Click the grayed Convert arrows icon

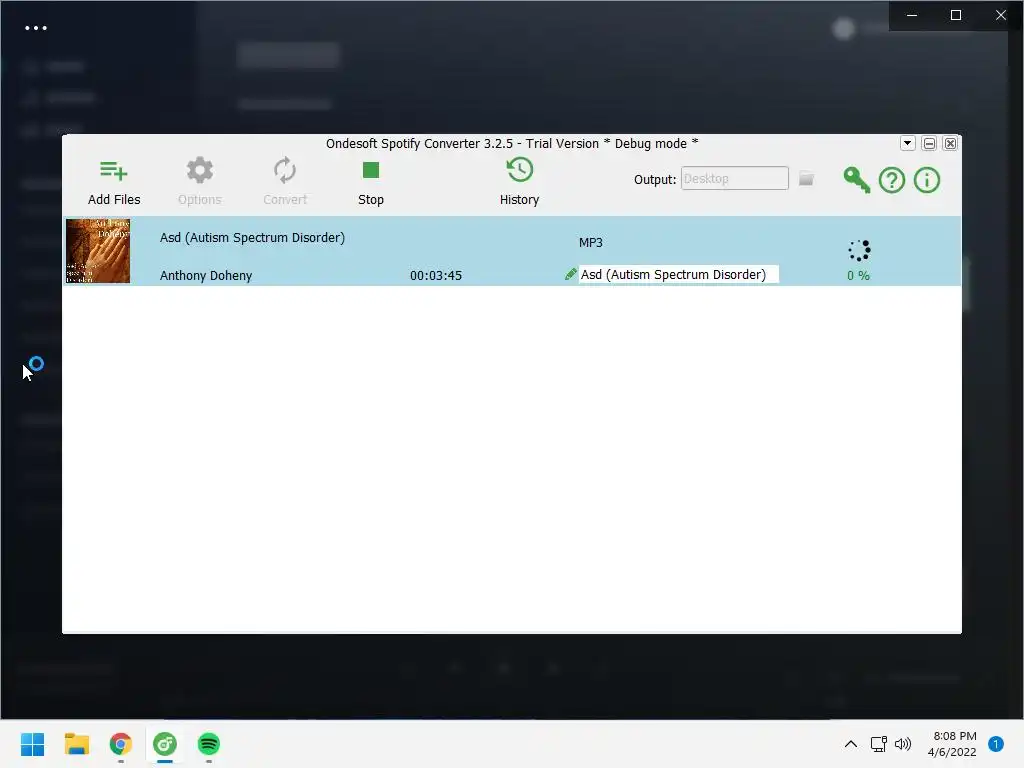[285, 170]
